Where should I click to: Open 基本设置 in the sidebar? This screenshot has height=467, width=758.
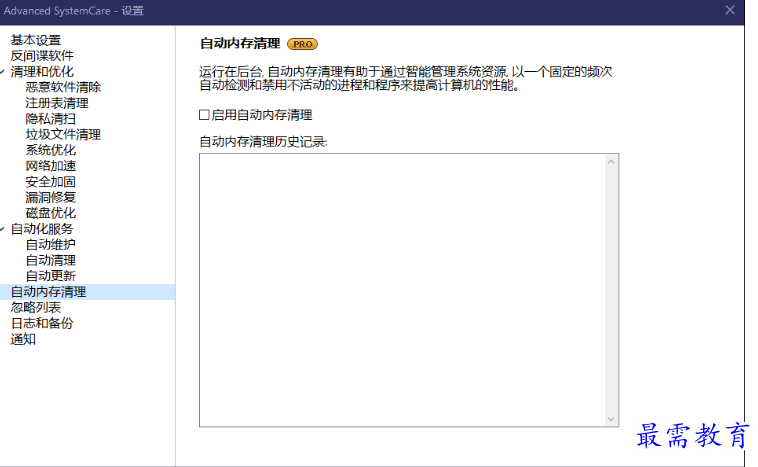pos(36,40)
